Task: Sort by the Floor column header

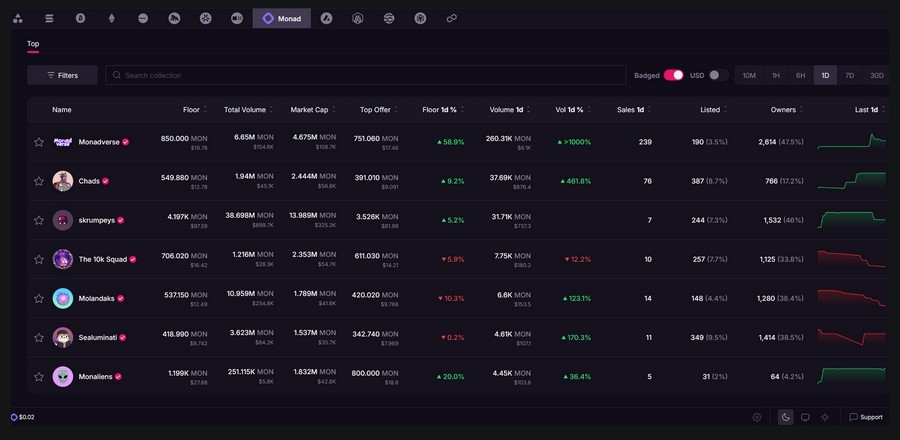Action: coord(191,109)
